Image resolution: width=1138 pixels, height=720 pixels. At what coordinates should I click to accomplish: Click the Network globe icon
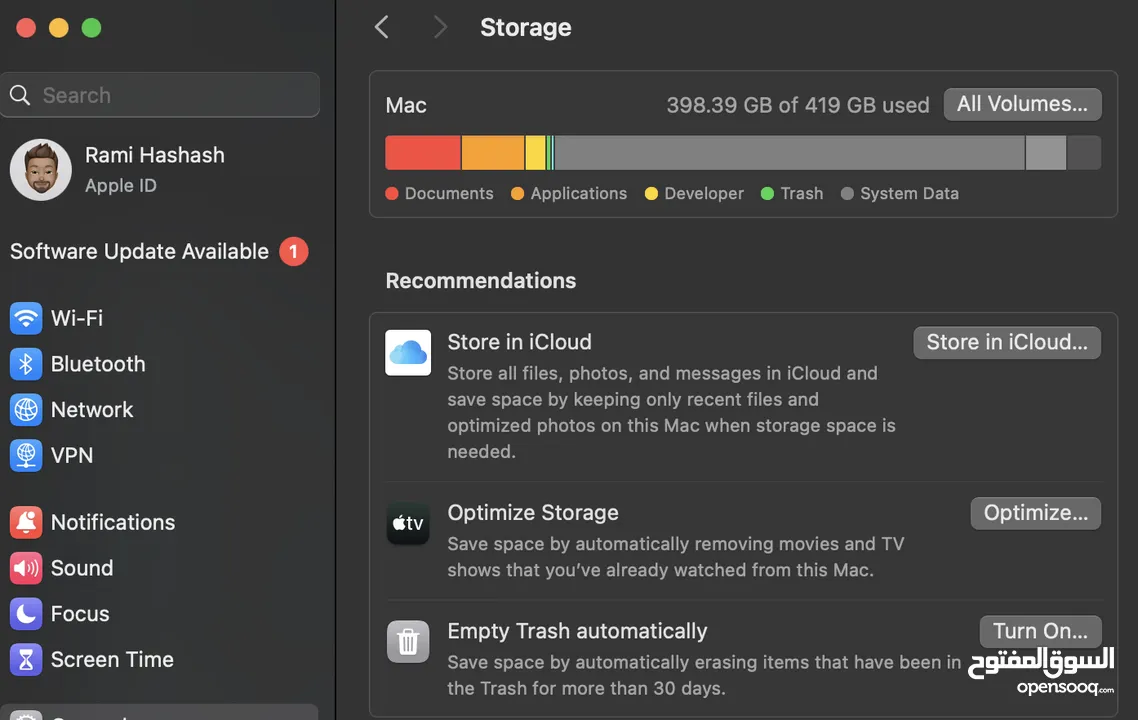(x=26, y=409)
